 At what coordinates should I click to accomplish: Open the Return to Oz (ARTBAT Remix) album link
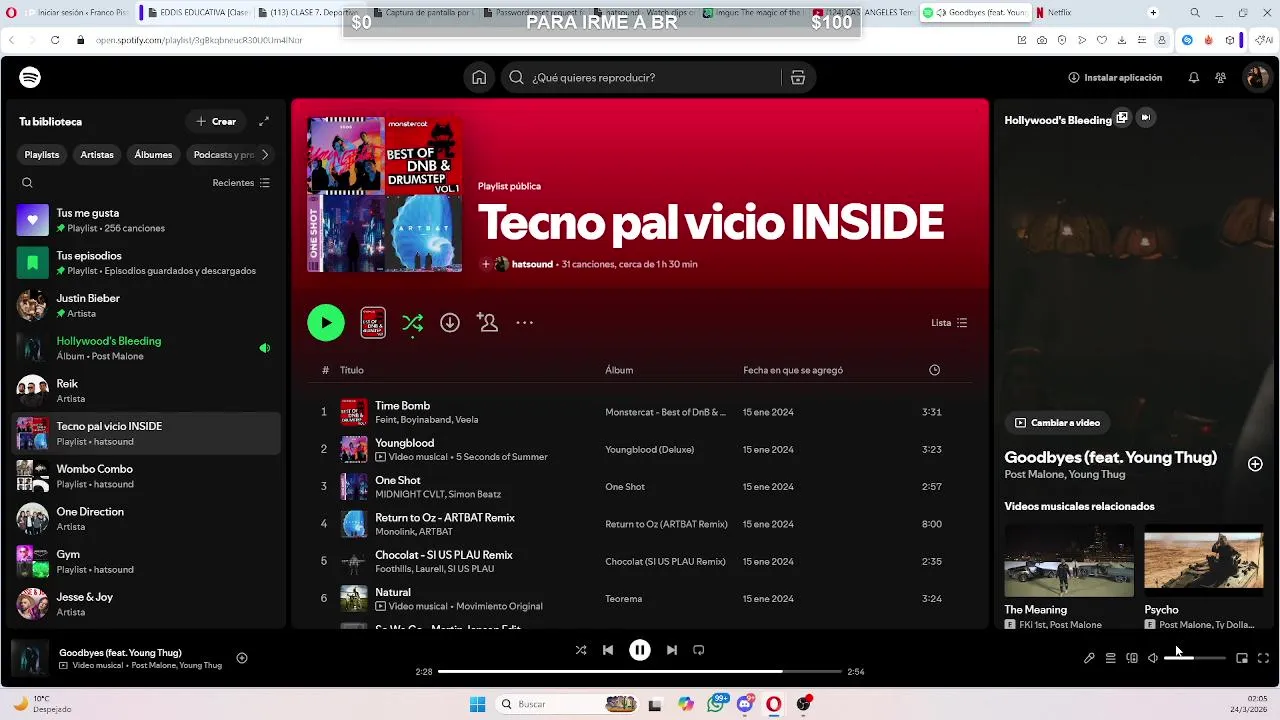666,524
